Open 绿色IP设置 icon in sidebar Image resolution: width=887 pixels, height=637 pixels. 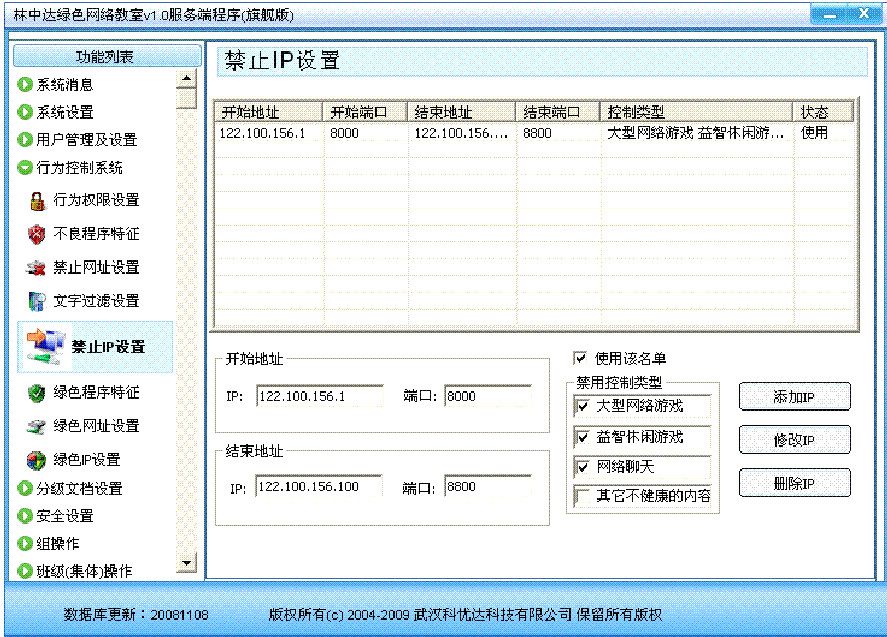pyautogui.click(x=37, y=460)
